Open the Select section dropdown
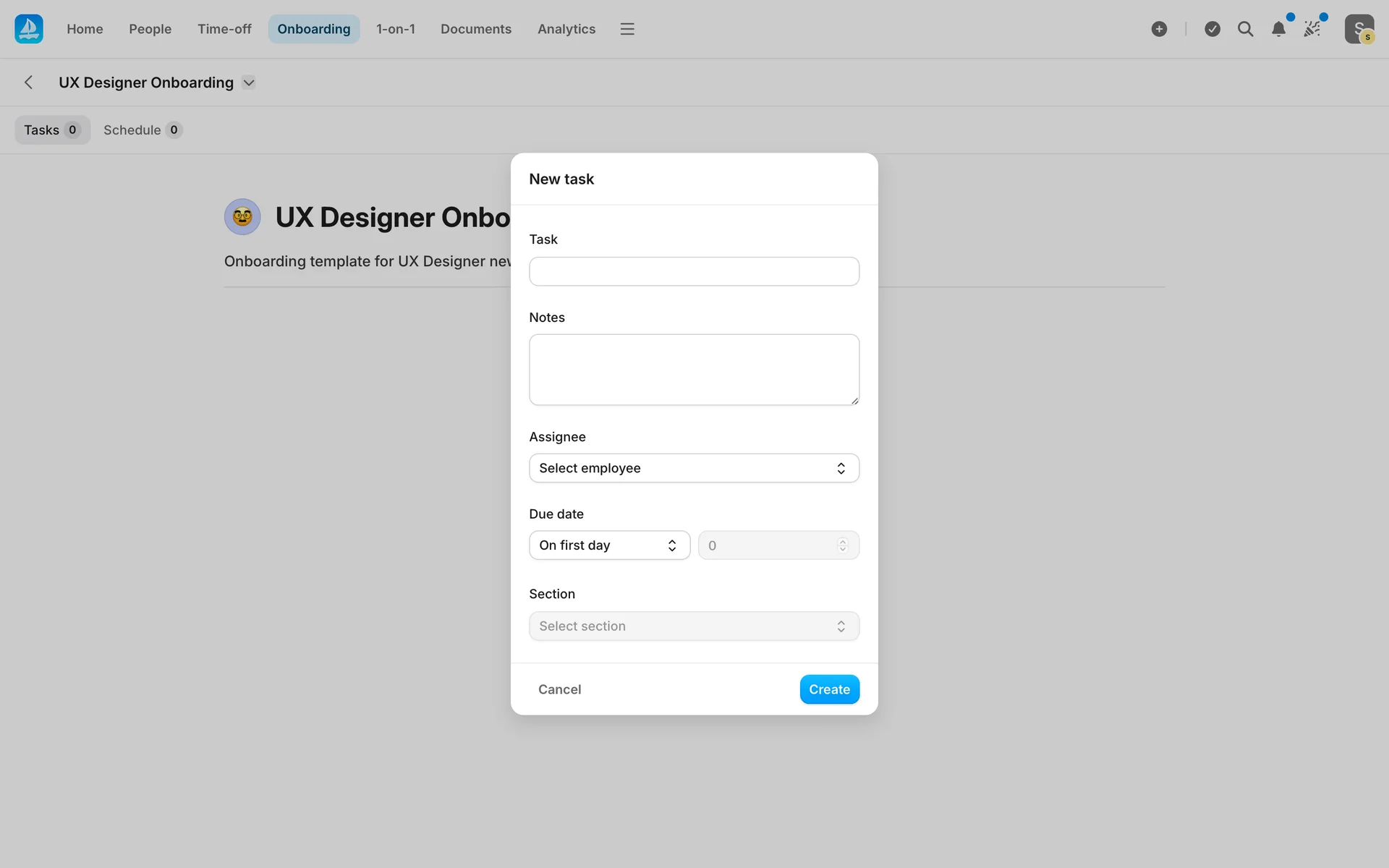The width and height of the screenshot is (1389, 868). [x=694, y=626]
